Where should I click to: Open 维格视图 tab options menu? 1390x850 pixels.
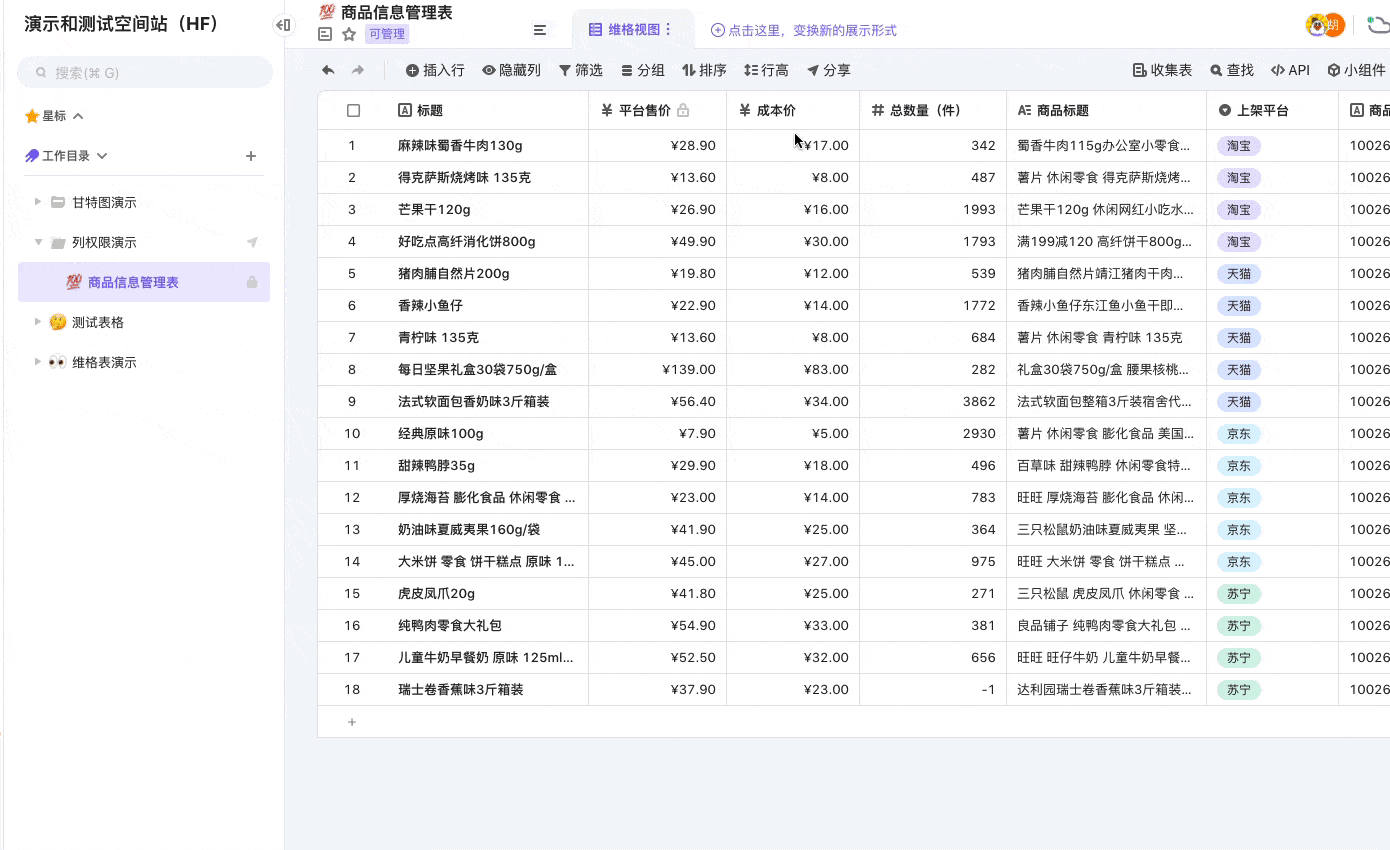(x=668, y=30)
